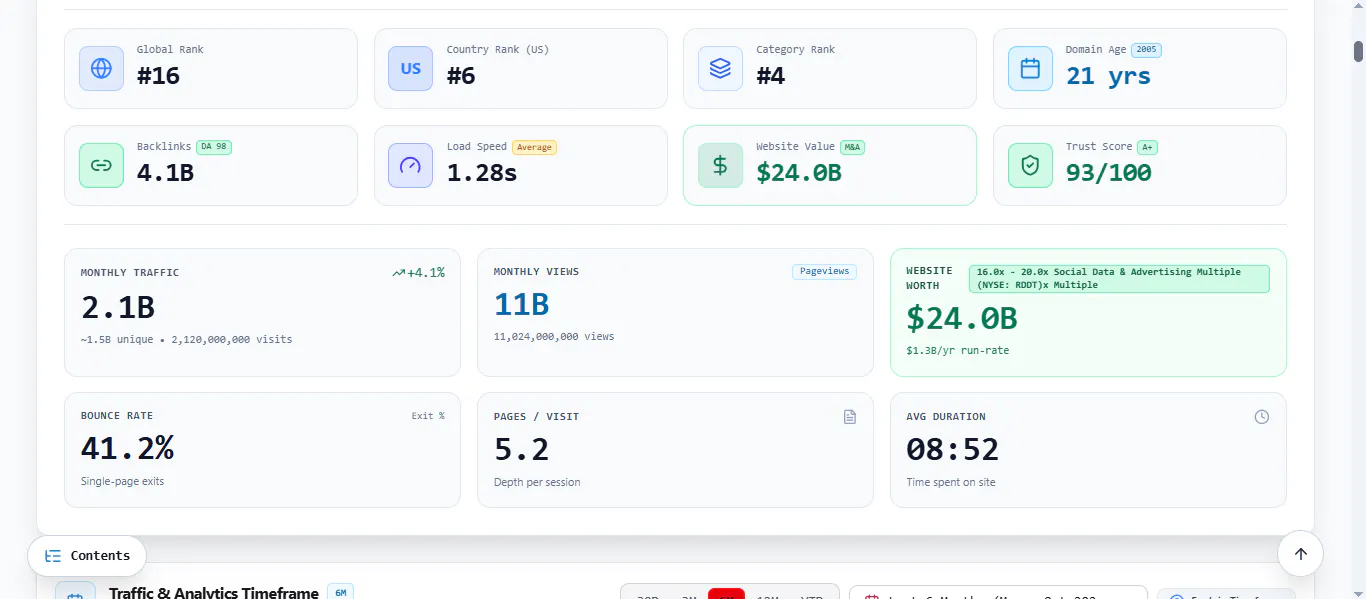Click the Social Data & Advertising Multiple badge

pos(1119,279)
